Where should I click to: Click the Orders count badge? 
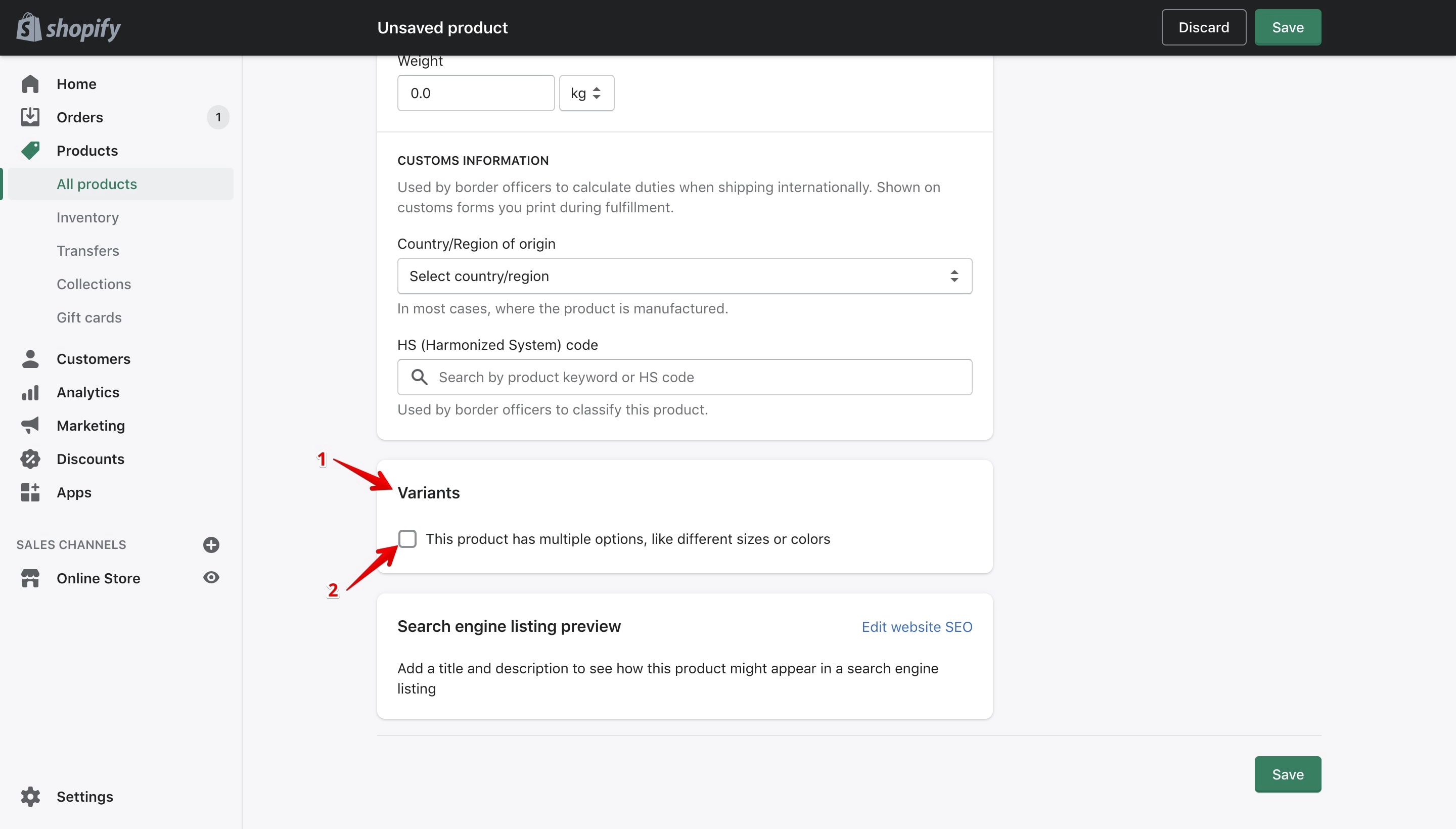click(x=218, y=117)
